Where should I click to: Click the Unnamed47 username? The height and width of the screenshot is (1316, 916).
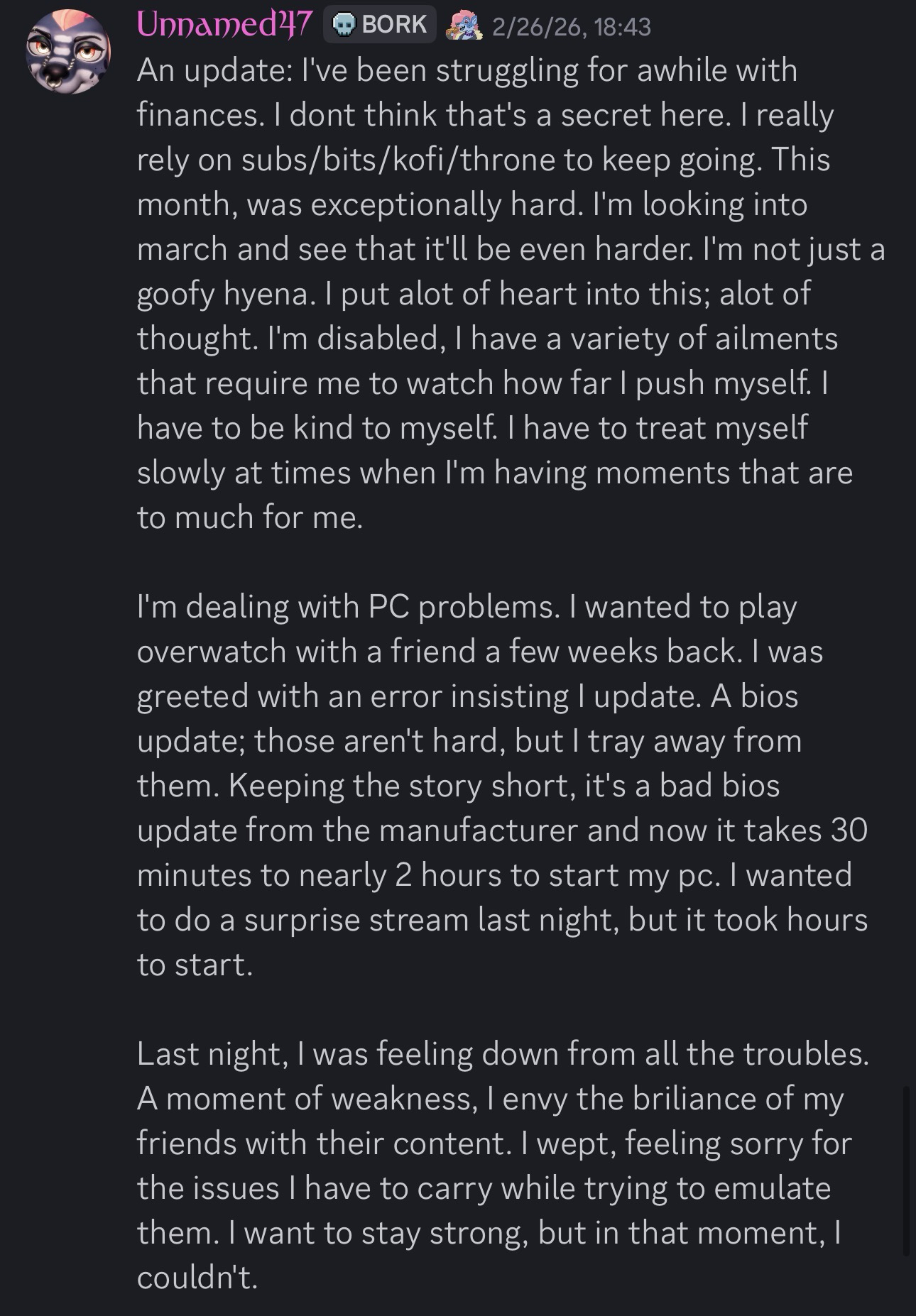pyautogui.click(x=224, y=26)
